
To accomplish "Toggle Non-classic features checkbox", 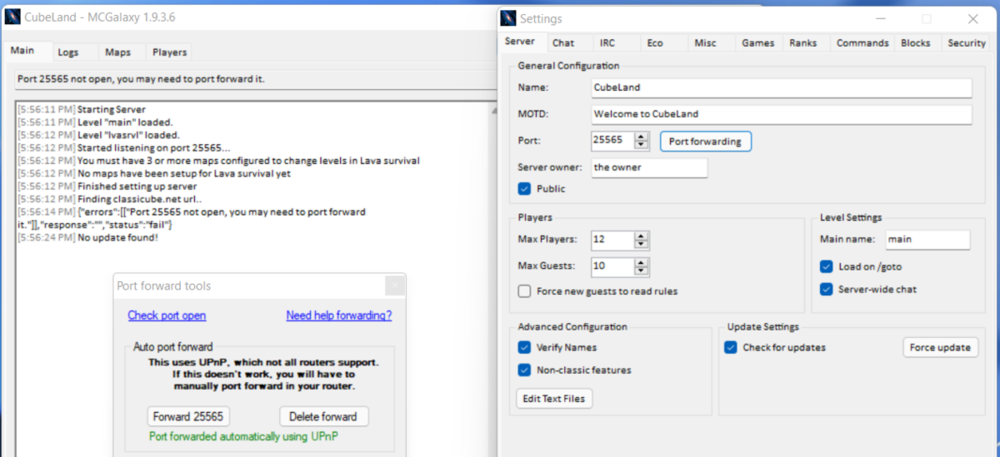I will (524, 370).
